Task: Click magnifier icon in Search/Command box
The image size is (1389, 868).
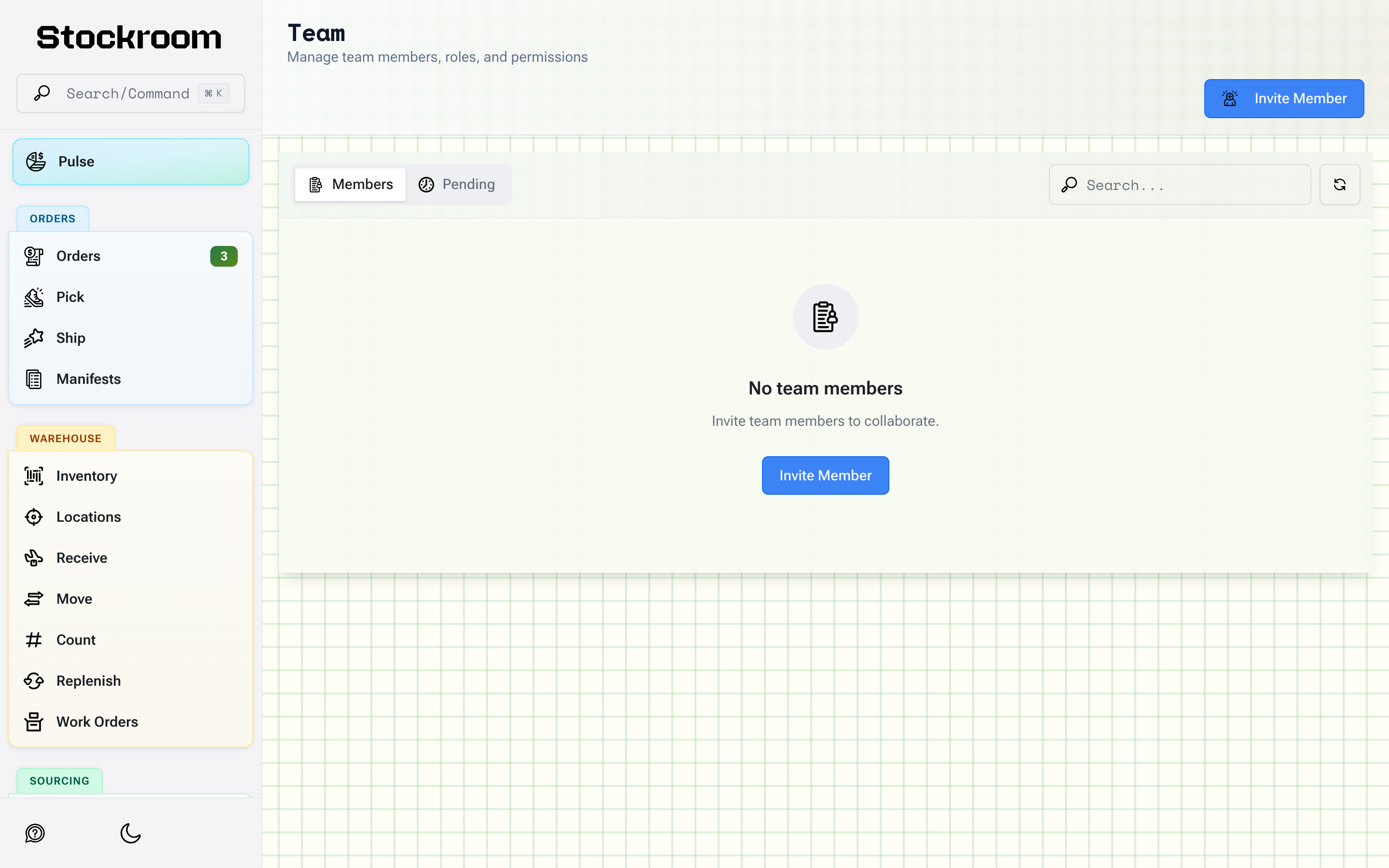Action: pos(42,93)
